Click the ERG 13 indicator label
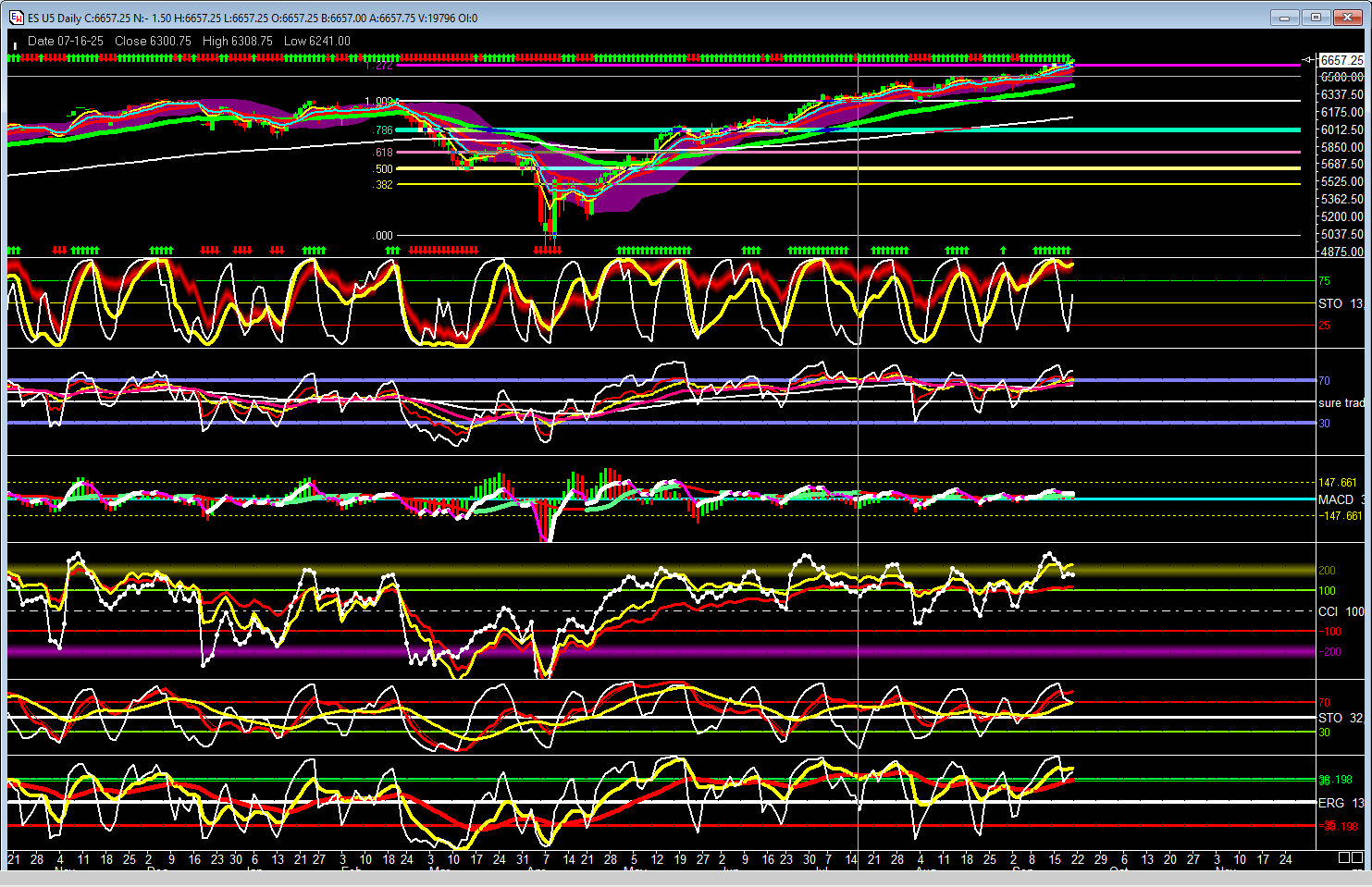 1341,803
